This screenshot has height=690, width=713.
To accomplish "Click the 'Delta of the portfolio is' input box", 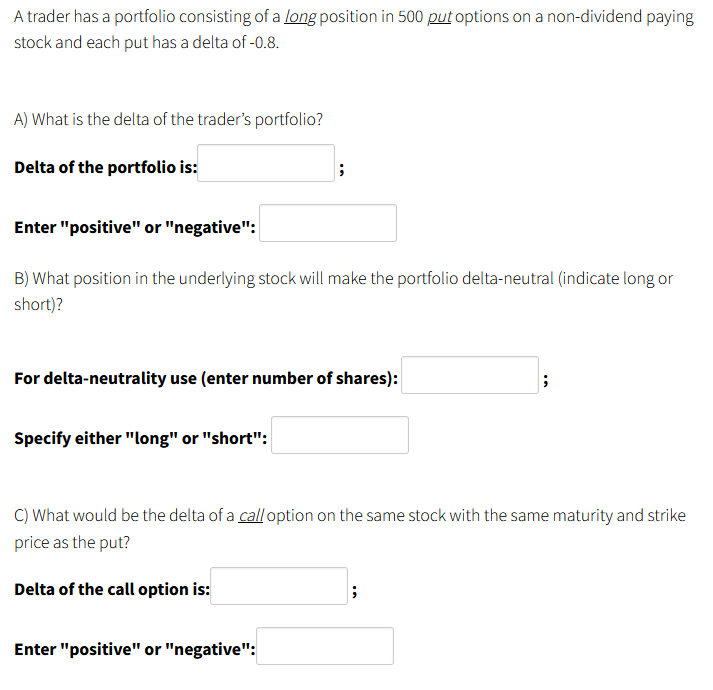I will 266,163.
